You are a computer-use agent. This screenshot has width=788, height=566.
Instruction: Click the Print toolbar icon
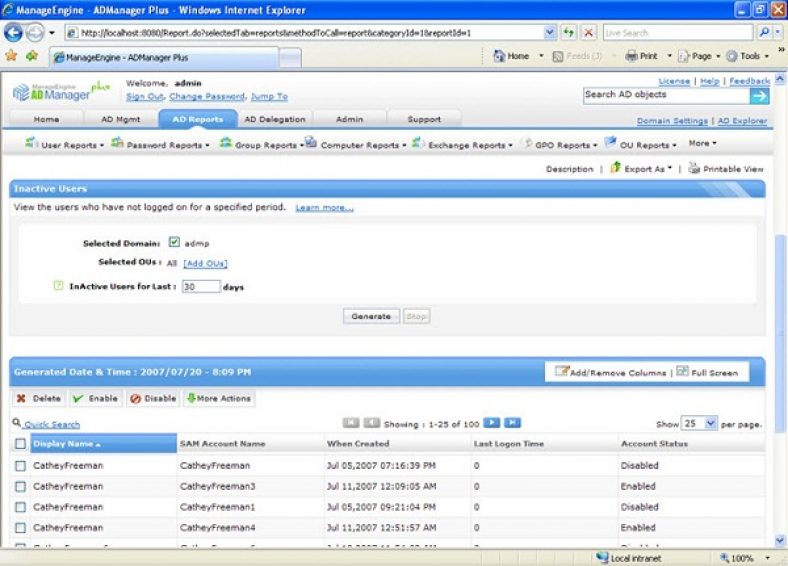click(631, 56)
